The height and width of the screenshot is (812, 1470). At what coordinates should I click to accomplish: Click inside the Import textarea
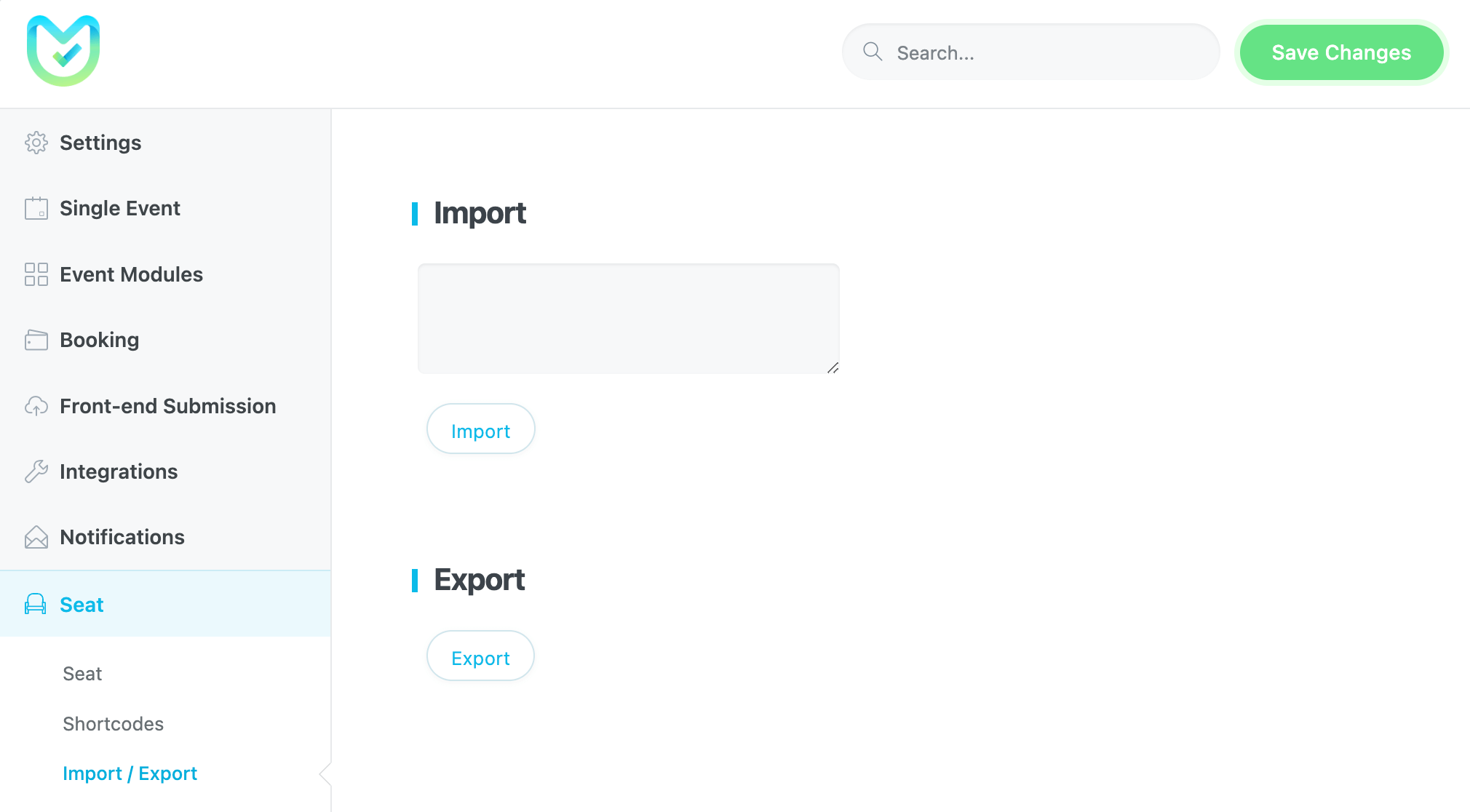(x=628, y=319)
